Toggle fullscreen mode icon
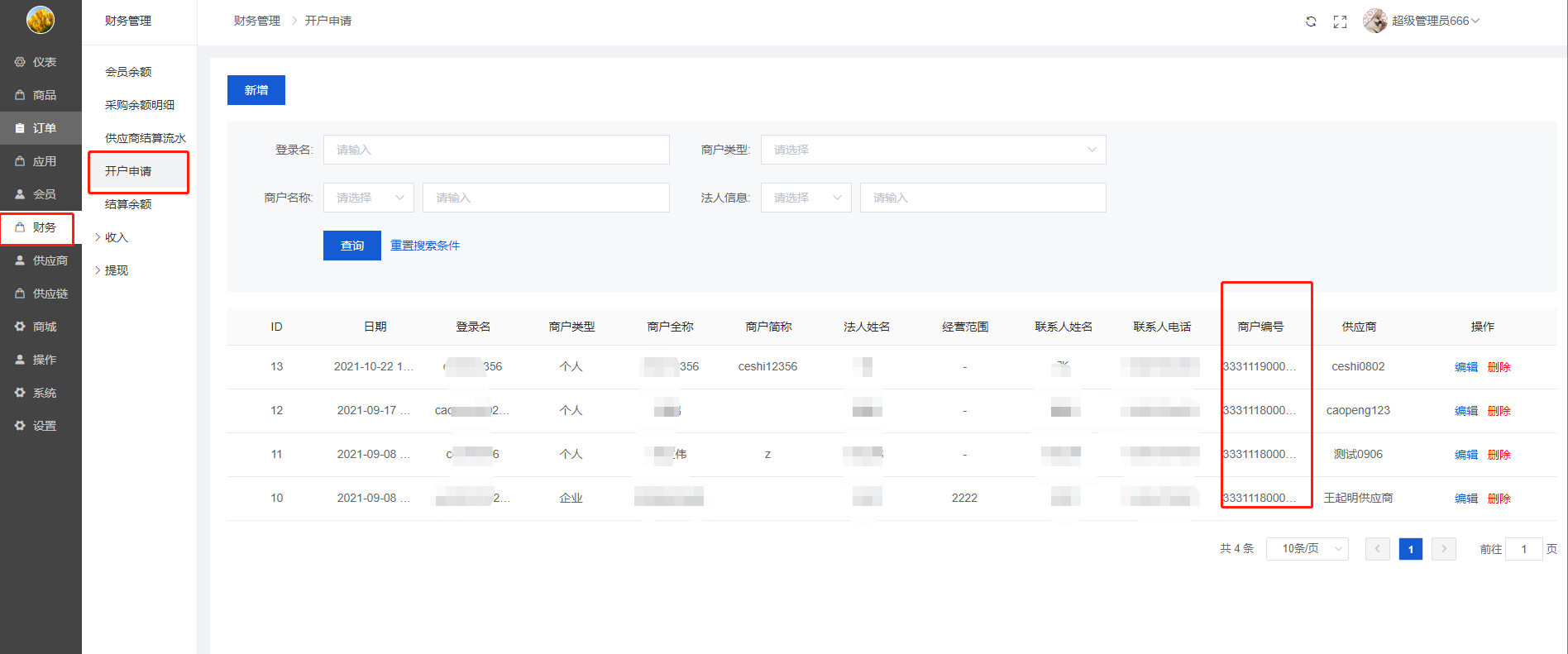1568x654 pixels. pyautogui.click(x=1340, y=21)
